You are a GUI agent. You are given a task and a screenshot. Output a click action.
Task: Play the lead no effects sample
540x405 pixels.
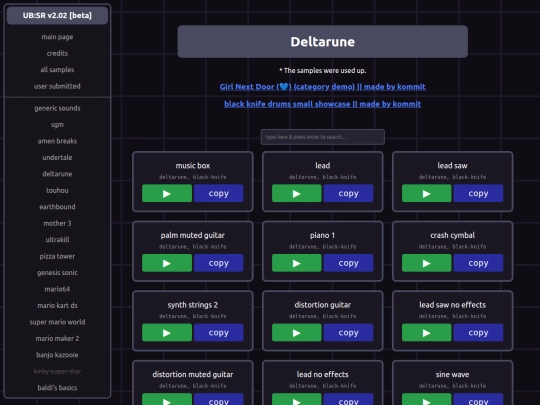click(x=297, y=399)
